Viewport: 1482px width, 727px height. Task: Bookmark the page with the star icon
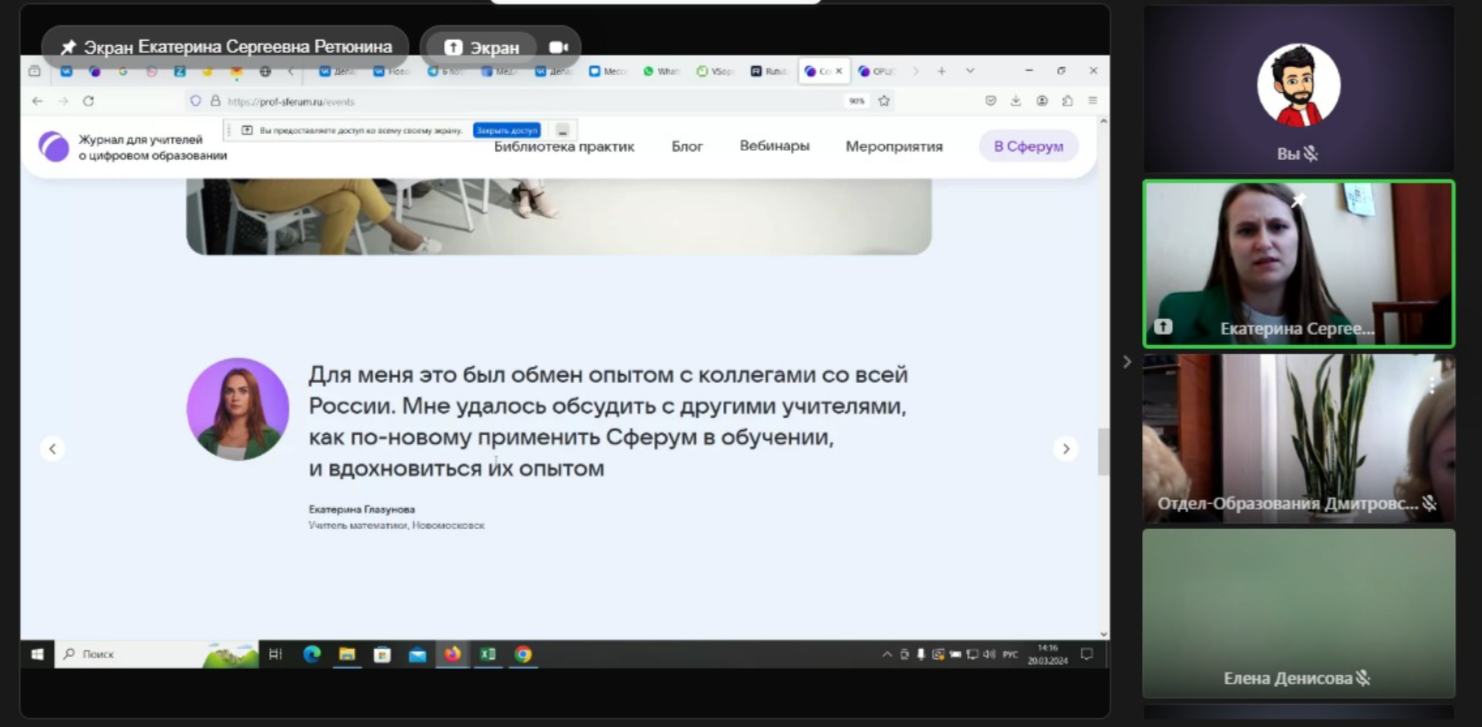884,101
